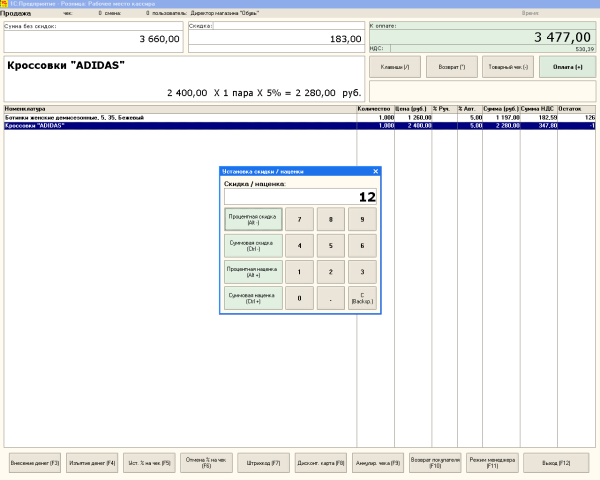The image size is (600, 480).
Task: Tap digit 4 on the discount keypad
Action: (x=300, y=246)
